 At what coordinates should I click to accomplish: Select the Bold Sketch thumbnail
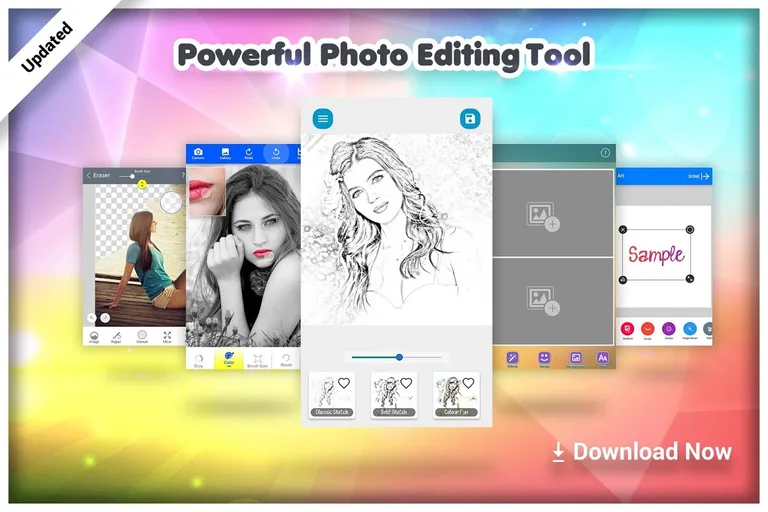pyautogui.click(x=394, y=395)
